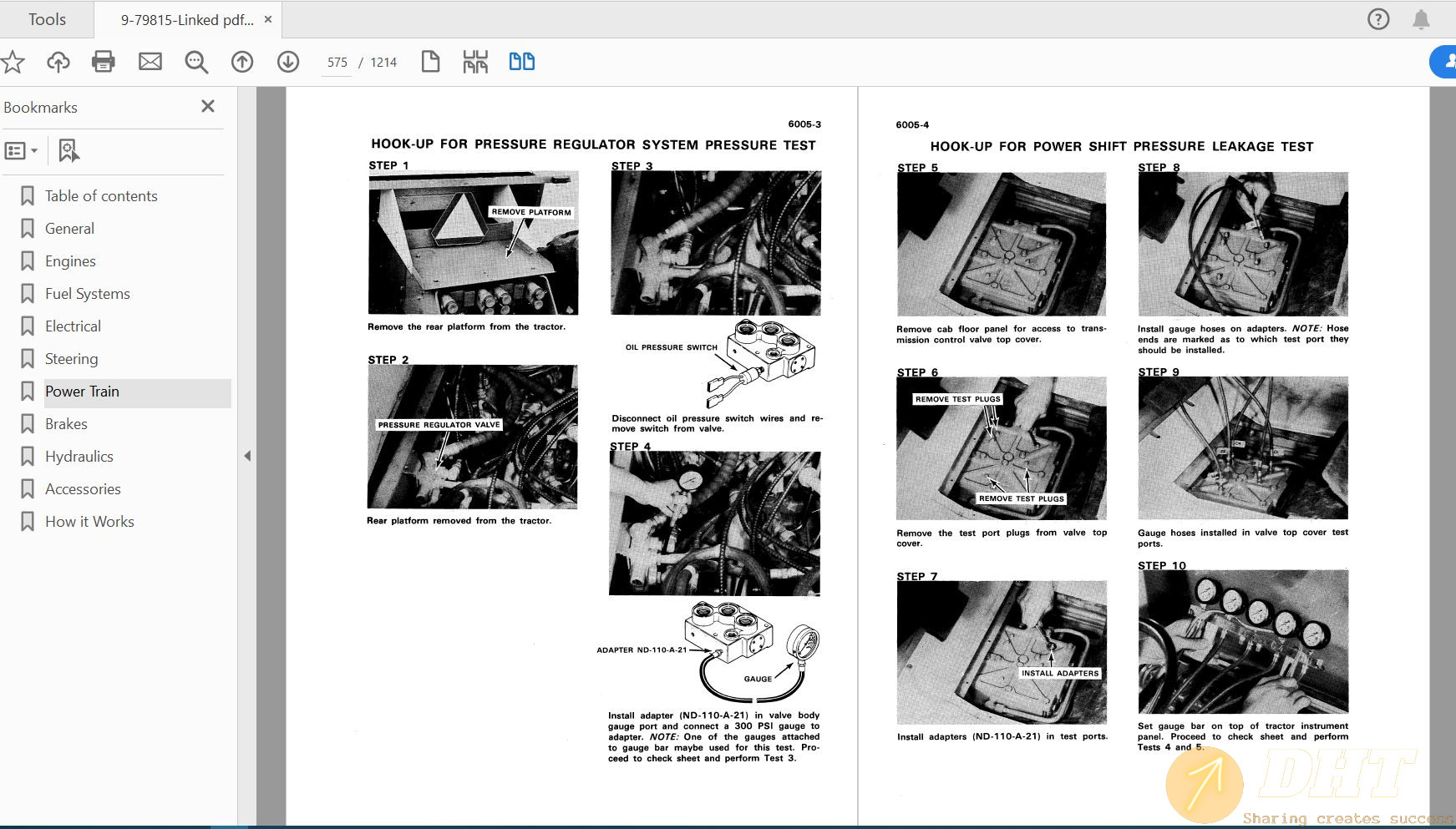Image resolution: width=1456 pixels, height=829 pixels.
Task: Click the star bookmark icon in toolbar
Action: pos(13,62)
